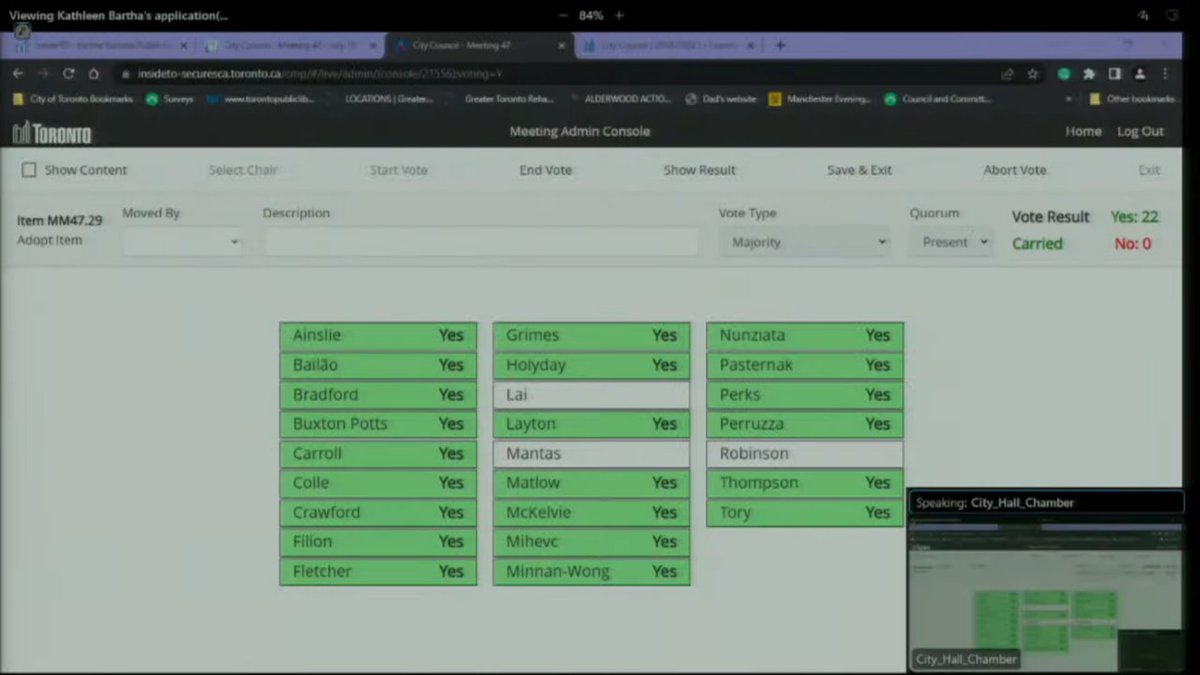Screen dimensions: 1200x675
Task: Open the Chrome profile avatar icon
Action: click(x=1139, y=74)
